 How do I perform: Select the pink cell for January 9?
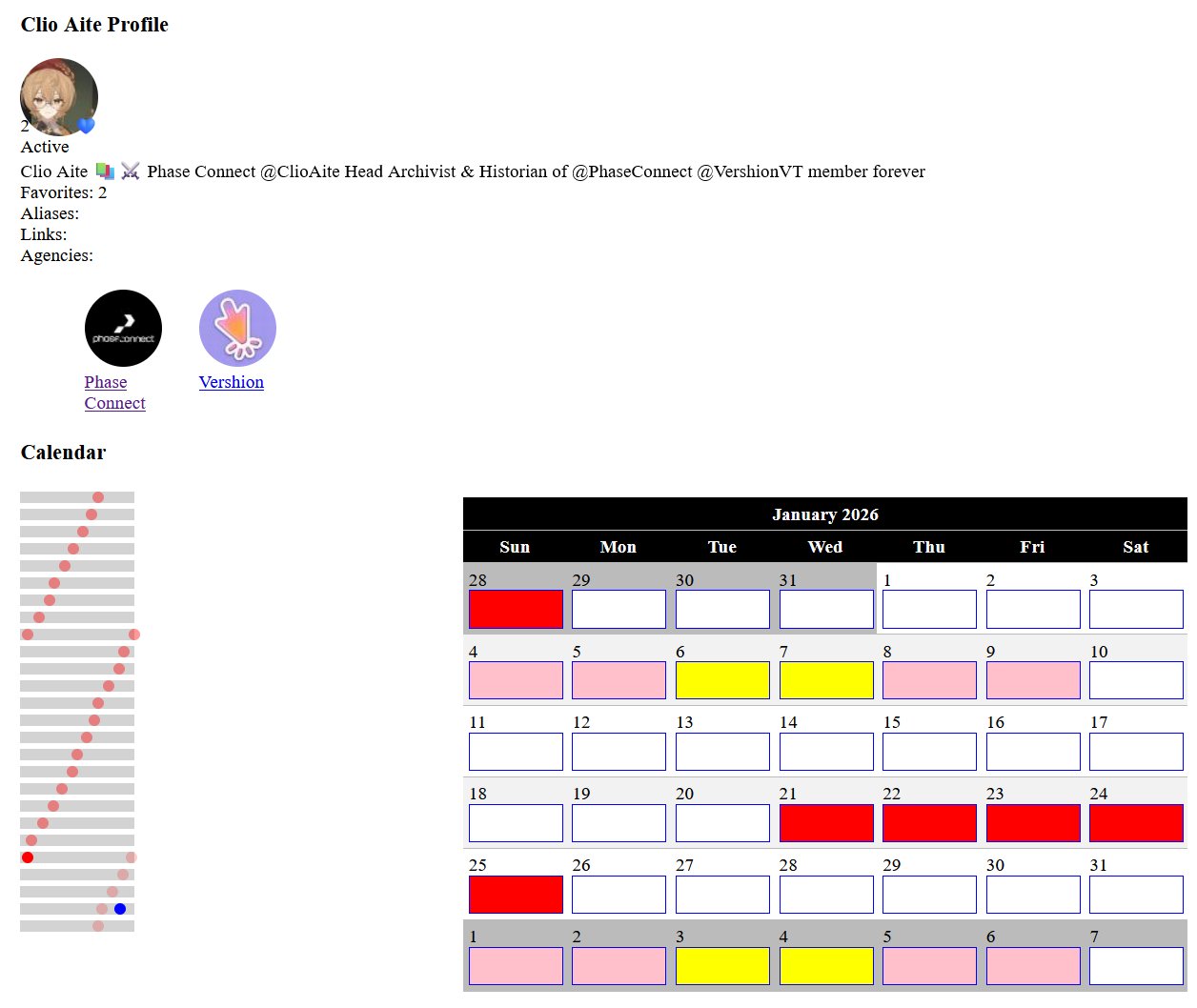pyautogui.click(x=1033, y=680)
